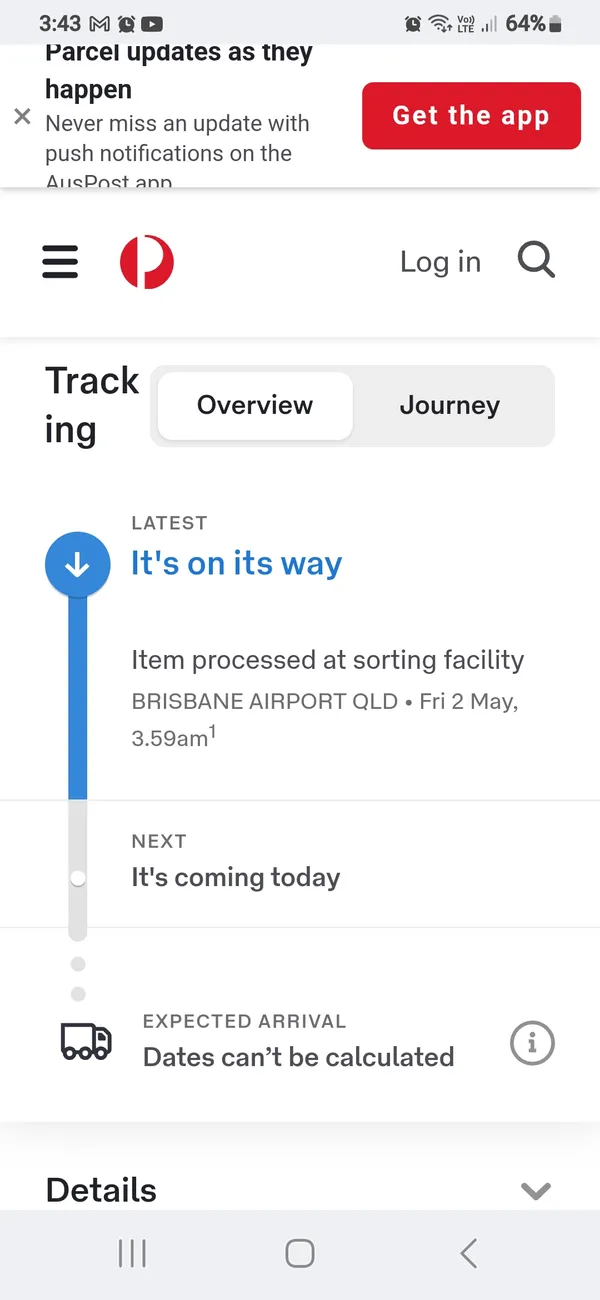600x1300 pixels.
Task: Open the search magnifier icon
Action: [536, 261]
